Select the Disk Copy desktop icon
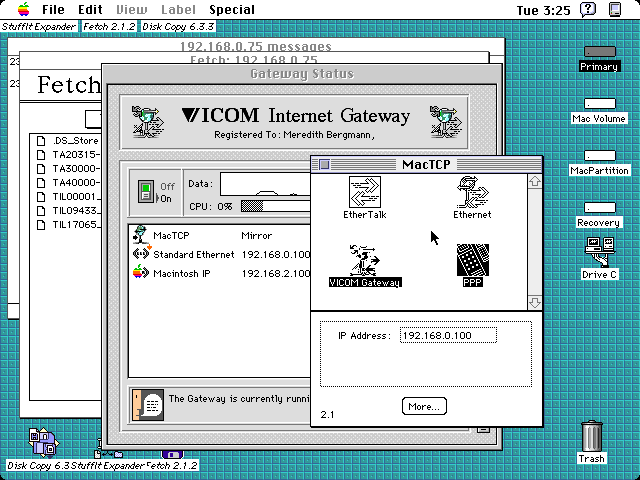 pos(43,442)
